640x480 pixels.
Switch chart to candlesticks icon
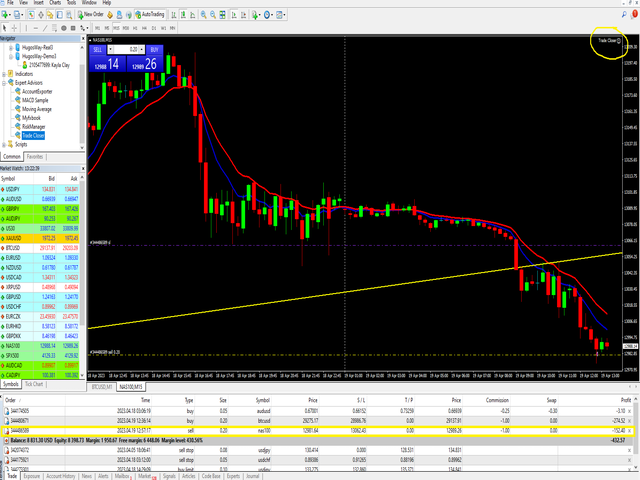tap(183, 15)
